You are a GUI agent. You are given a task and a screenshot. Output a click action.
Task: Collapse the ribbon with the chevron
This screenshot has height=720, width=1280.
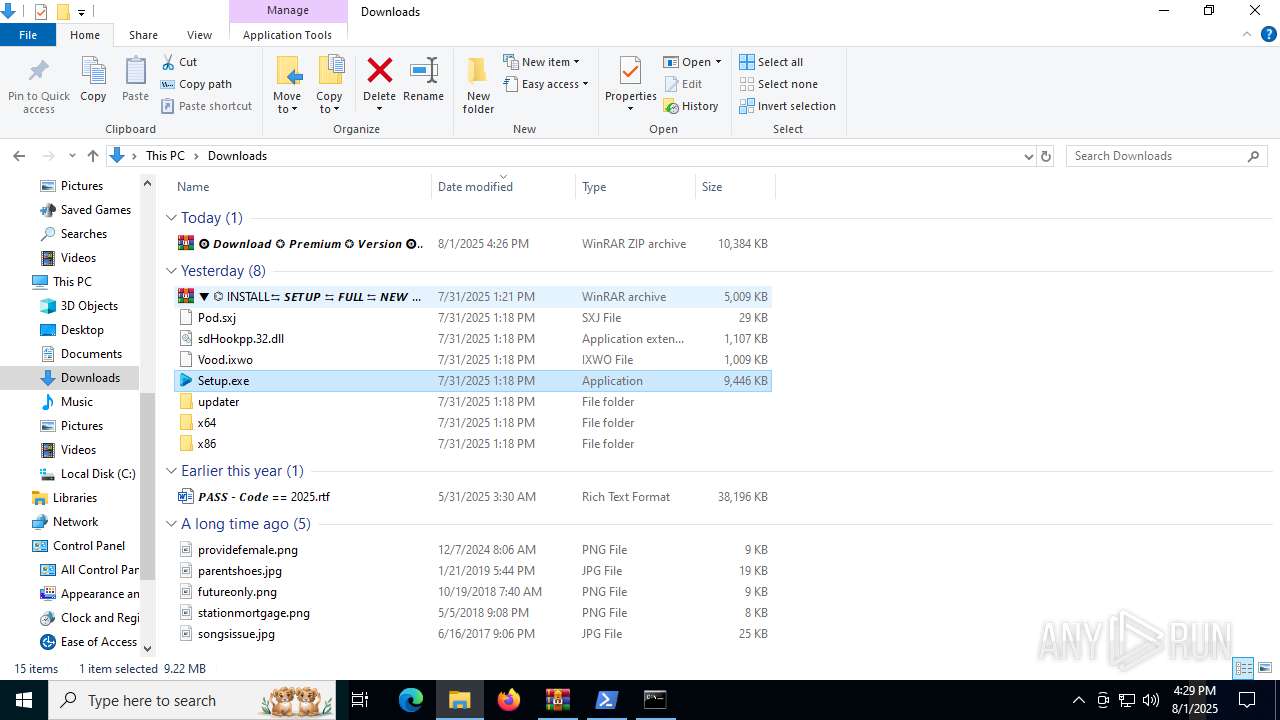[1247, 34]
